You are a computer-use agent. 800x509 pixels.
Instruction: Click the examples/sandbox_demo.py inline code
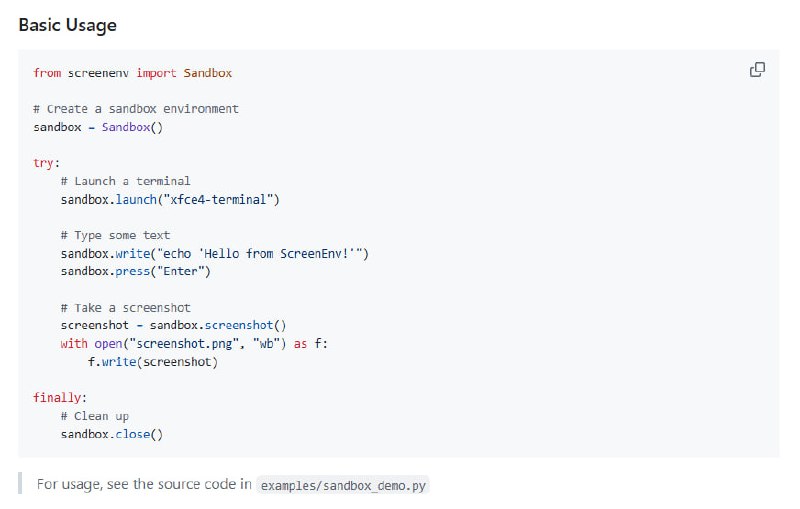(x=344, y=485)
